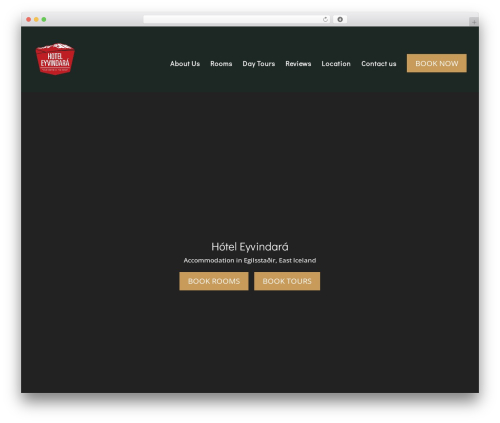Open the Contact us page
Image resolution: width=500 pixels, height=423 pixels.
(x=379, y=64)
